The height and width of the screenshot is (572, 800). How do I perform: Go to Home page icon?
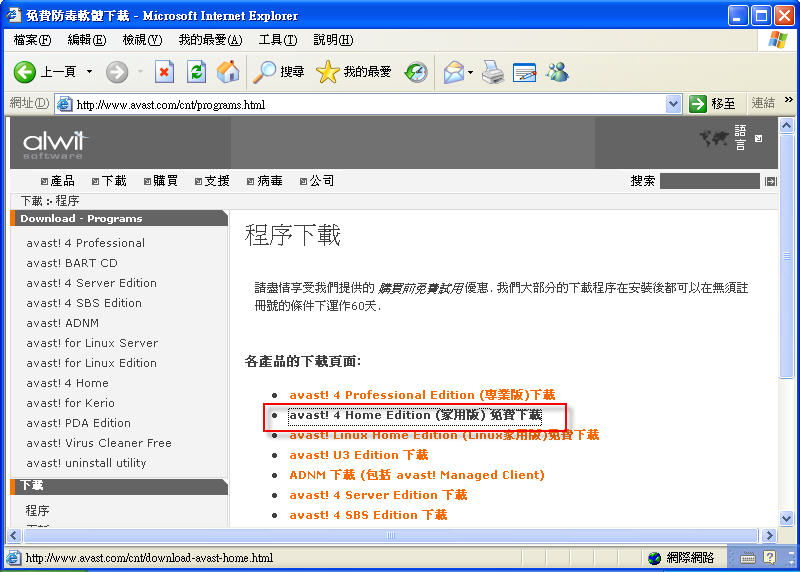[228, 72]
